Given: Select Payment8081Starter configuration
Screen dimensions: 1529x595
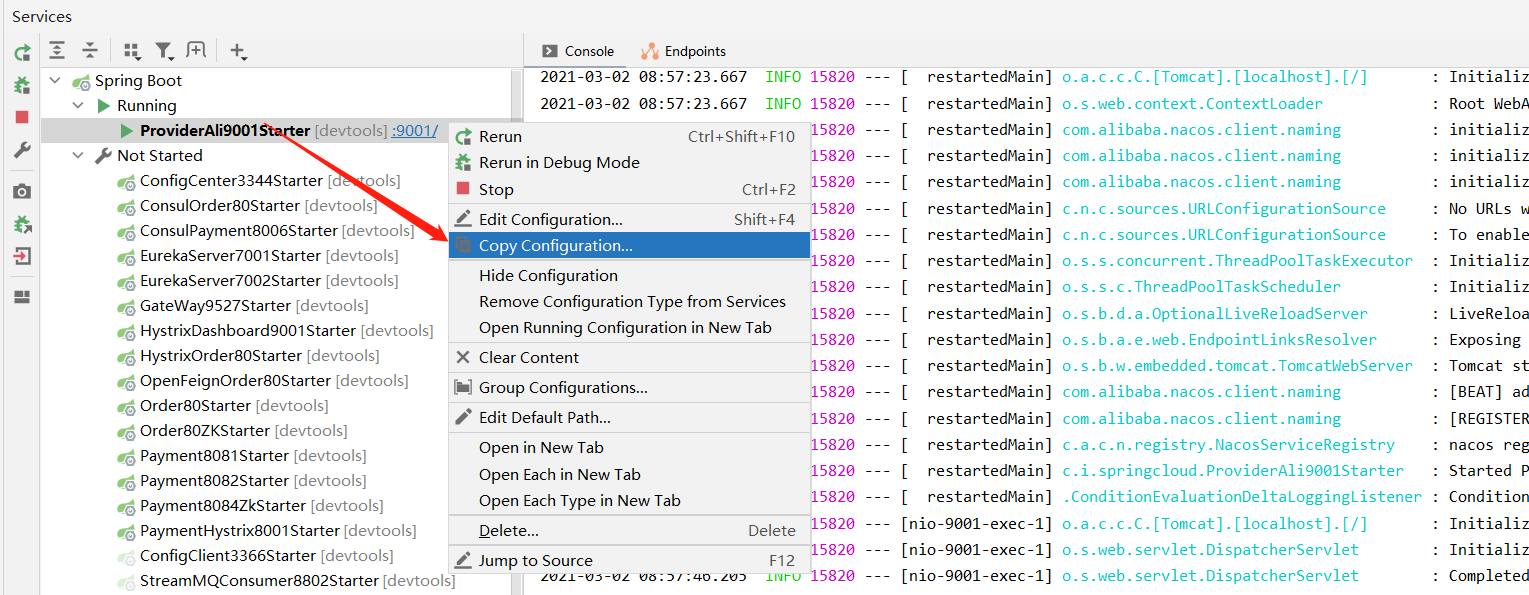Looking at the screenshot, I should click(214, 456).
